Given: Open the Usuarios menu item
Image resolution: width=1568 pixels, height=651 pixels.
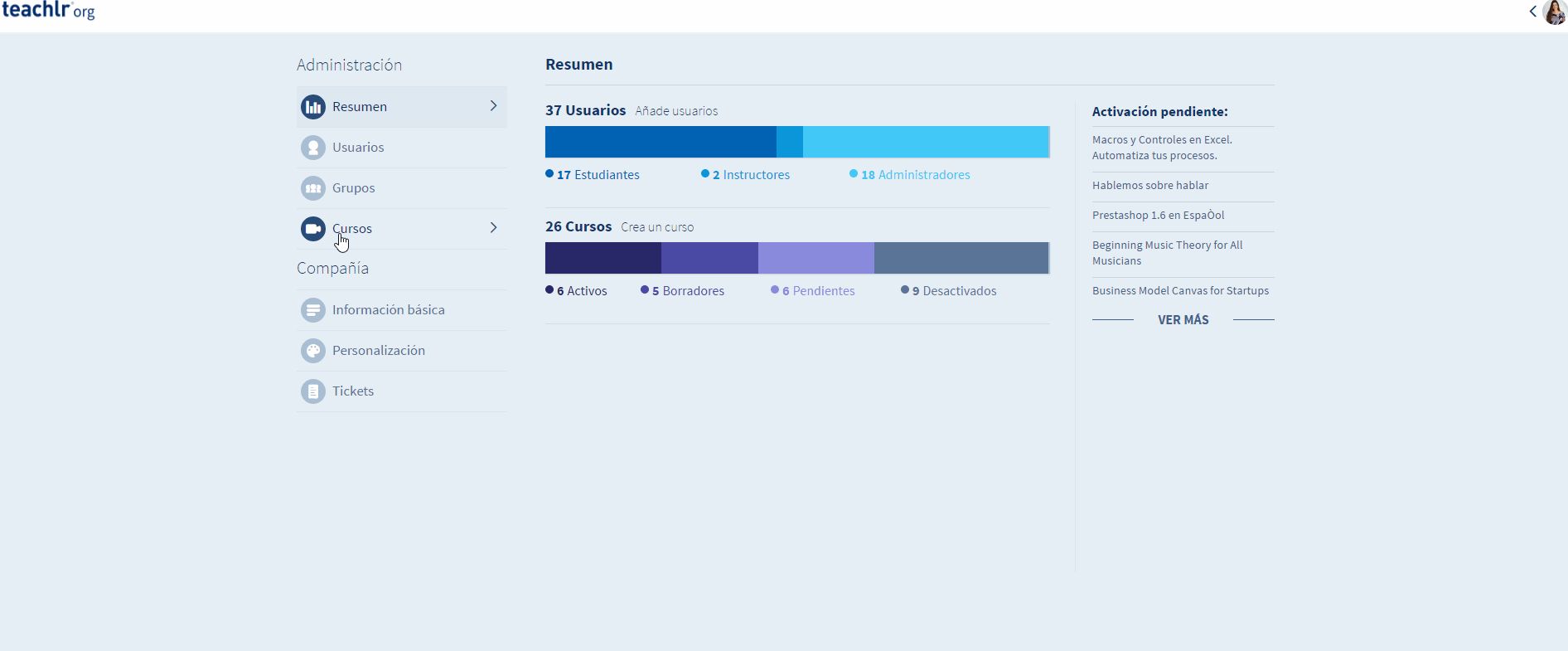Looking at the screenshot, I should point(402,148).
